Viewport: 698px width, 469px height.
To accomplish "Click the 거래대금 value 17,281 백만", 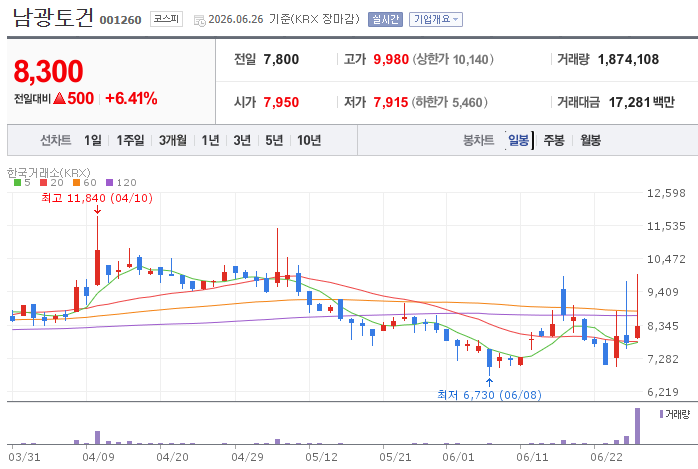I will coord(641,102).
